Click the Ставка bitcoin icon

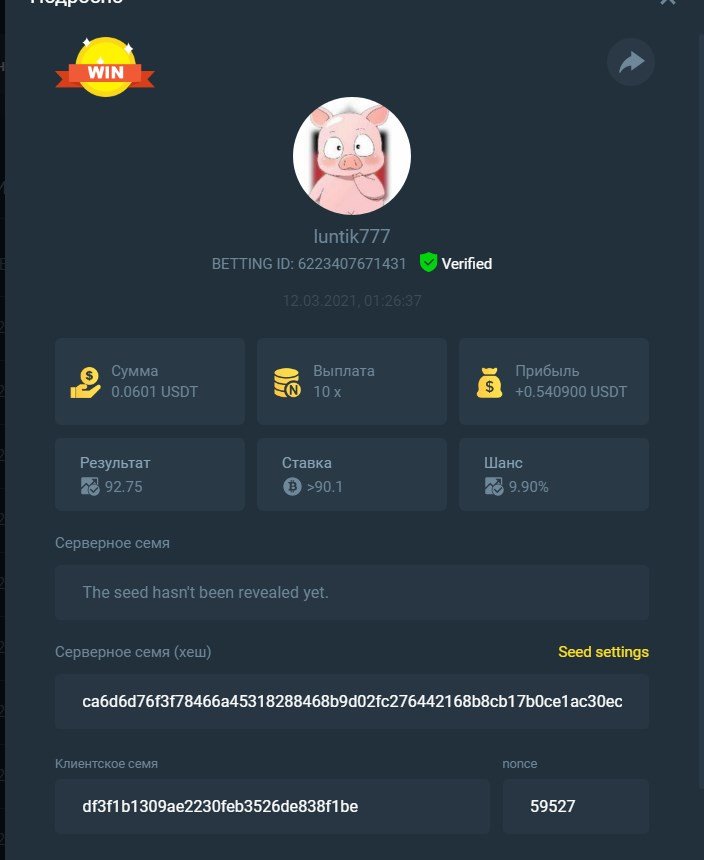[x=292, y=486]
